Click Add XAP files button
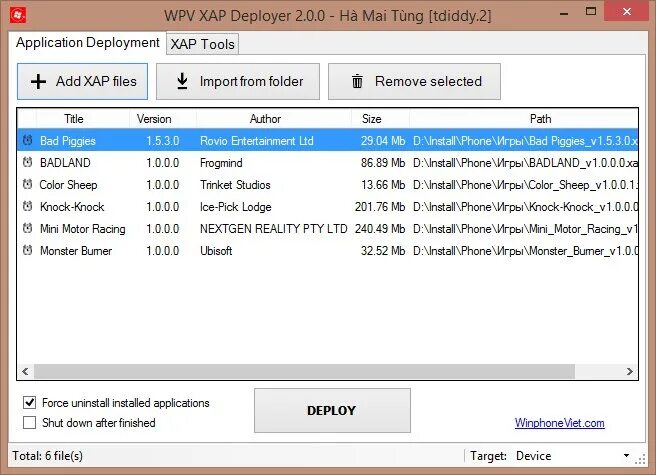 tap(82, 82)
